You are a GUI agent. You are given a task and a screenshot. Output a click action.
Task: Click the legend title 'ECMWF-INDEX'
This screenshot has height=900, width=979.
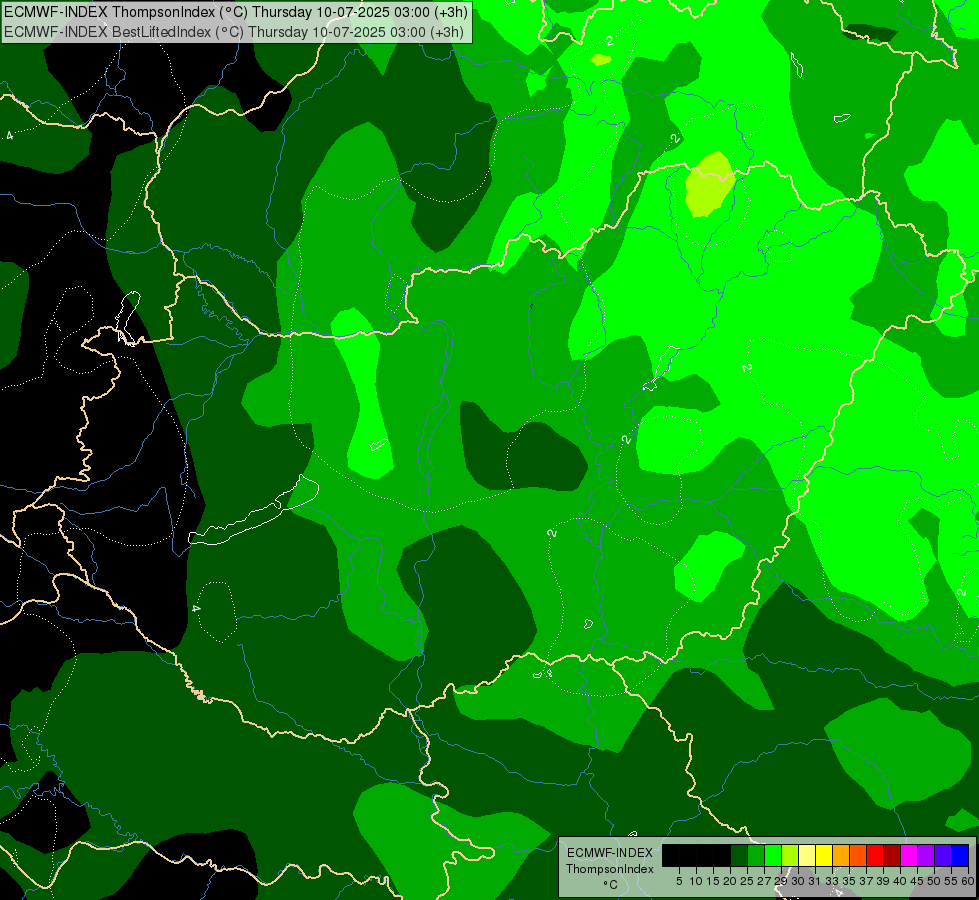tap(610, 853)
